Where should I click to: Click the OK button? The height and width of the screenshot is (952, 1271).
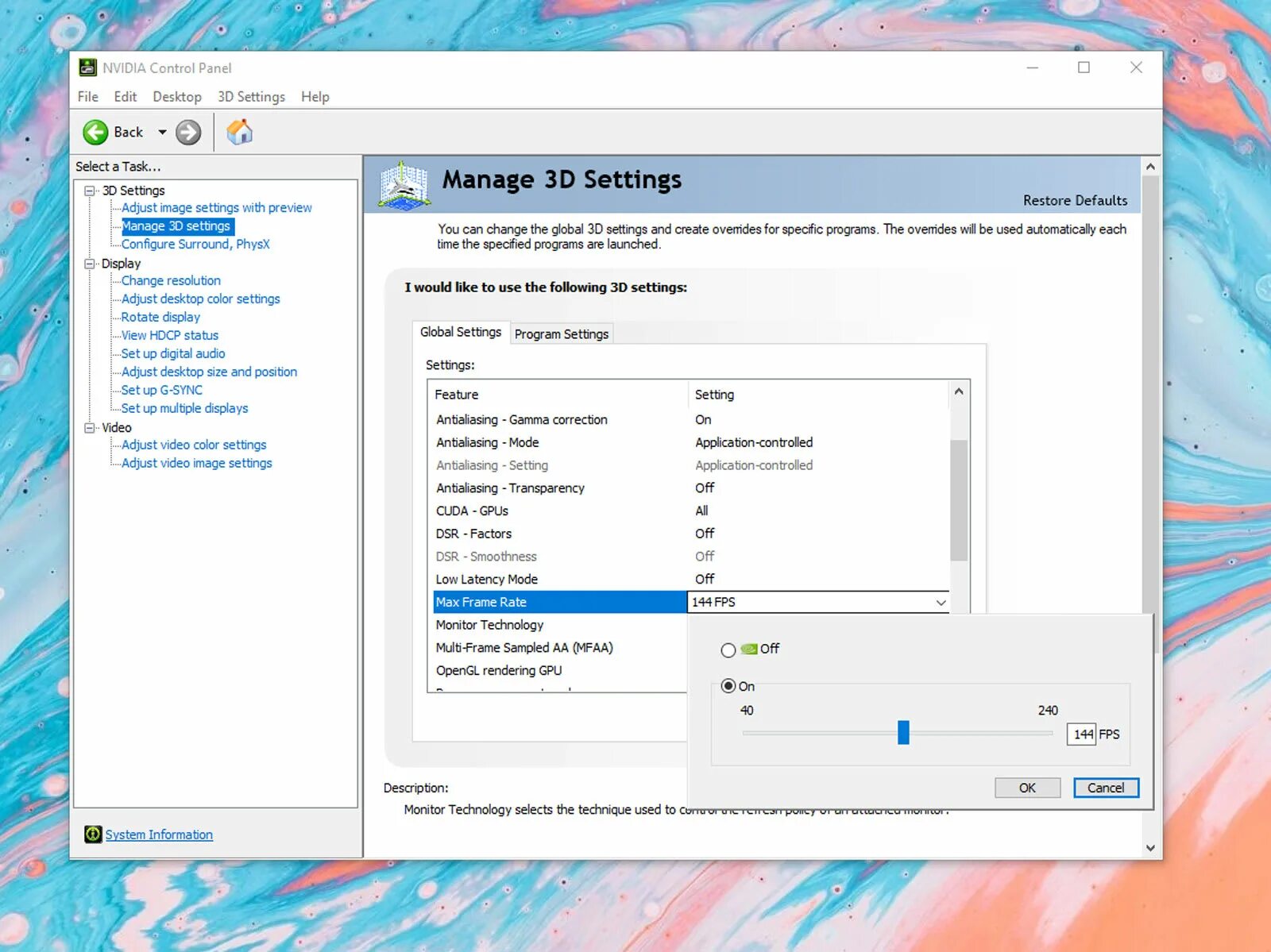pyautogui.click(x=1027, y=788)
